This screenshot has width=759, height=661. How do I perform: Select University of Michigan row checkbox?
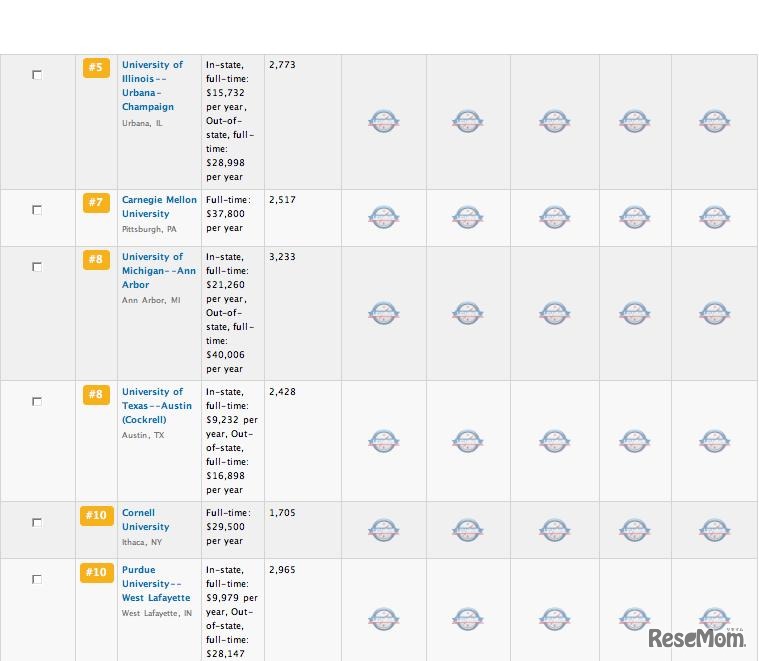point(37,267)
